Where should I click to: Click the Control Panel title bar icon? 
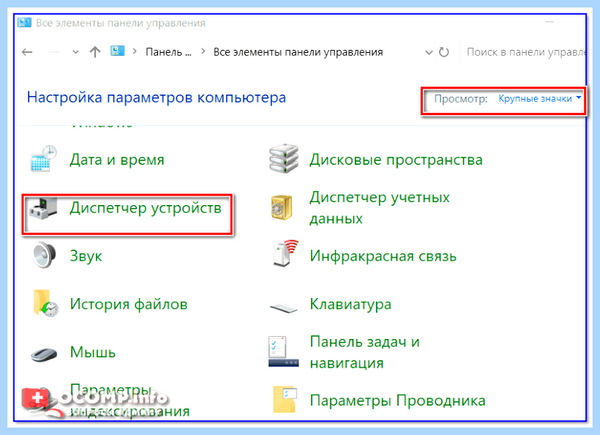click(x=24, y=23)
